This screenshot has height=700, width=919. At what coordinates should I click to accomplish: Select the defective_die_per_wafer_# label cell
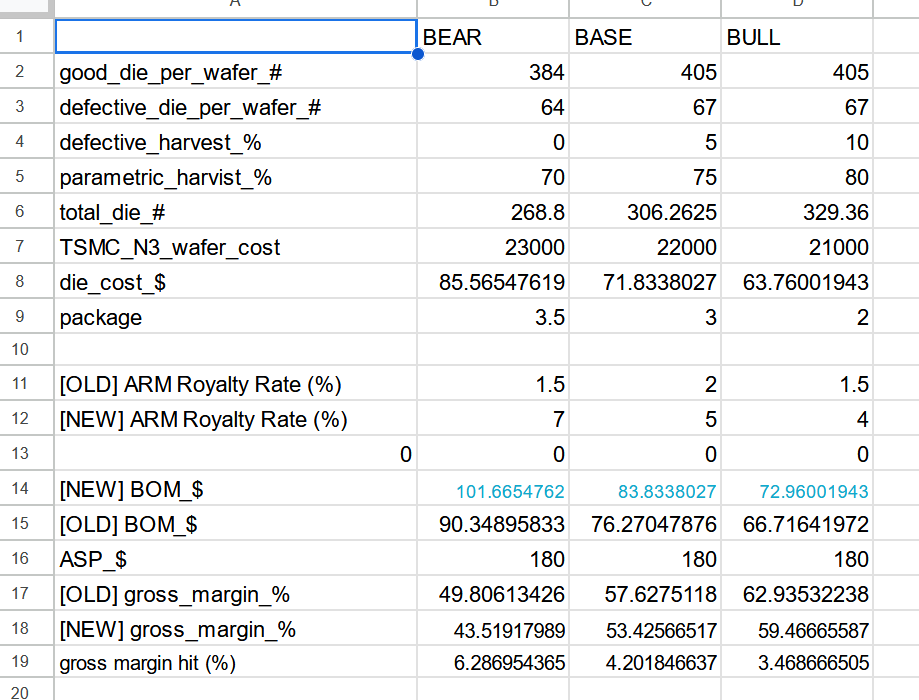(x=236, y=107)
